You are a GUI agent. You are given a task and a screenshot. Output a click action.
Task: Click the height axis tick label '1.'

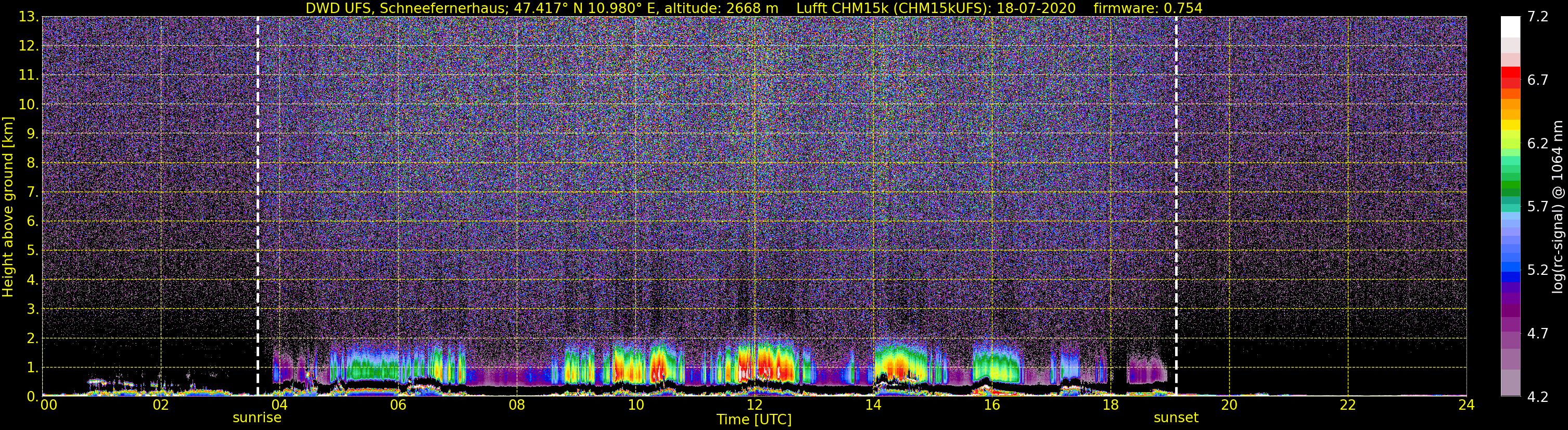[x=32, y=368]
